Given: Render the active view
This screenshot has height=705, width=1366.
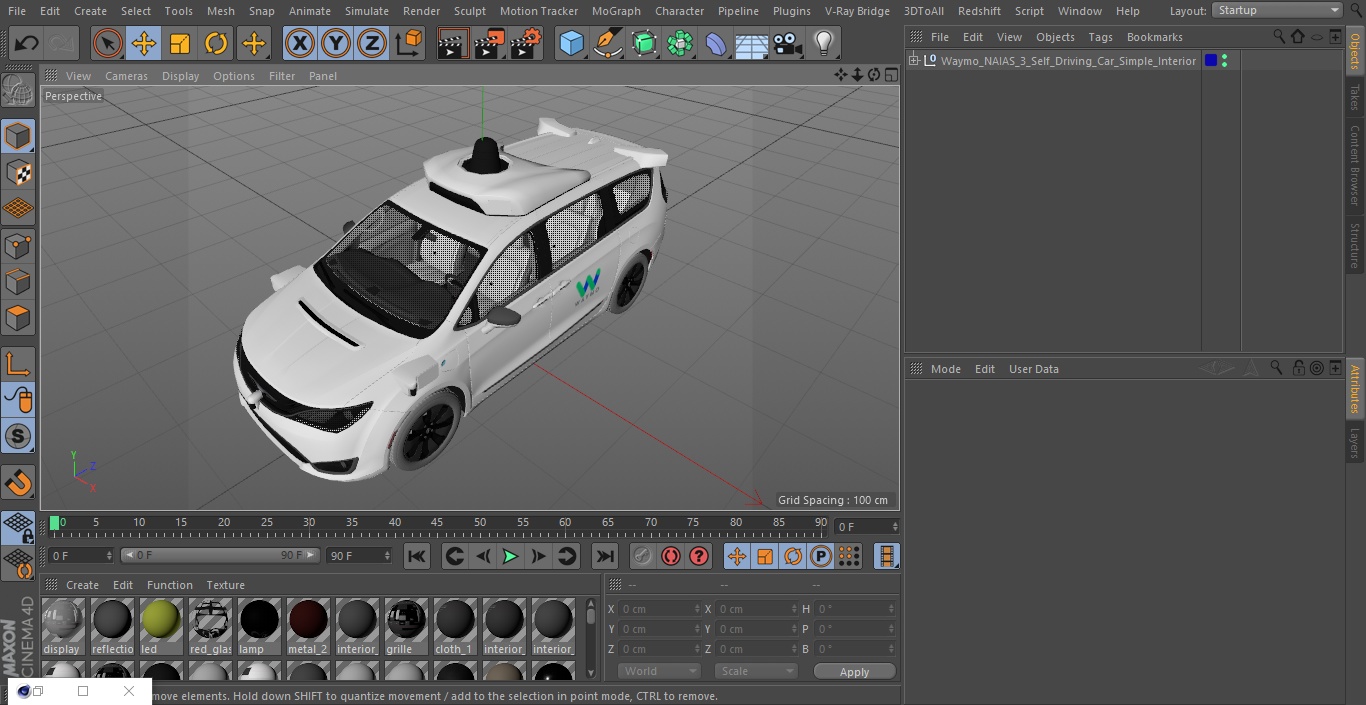Looking at the screenshot, I should click(x=453, y=43).
